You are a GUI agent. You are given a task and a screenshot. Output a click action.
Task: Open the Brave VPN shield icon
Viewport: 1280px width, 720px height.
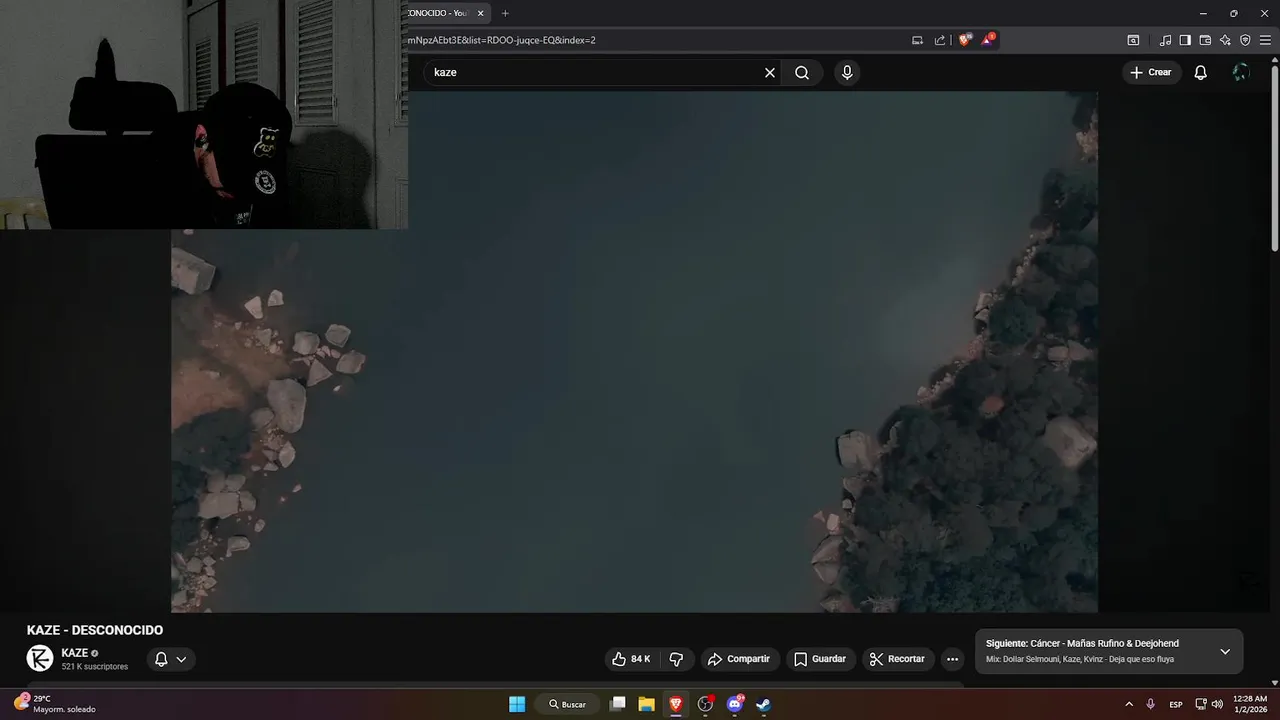pos(1245,40)
